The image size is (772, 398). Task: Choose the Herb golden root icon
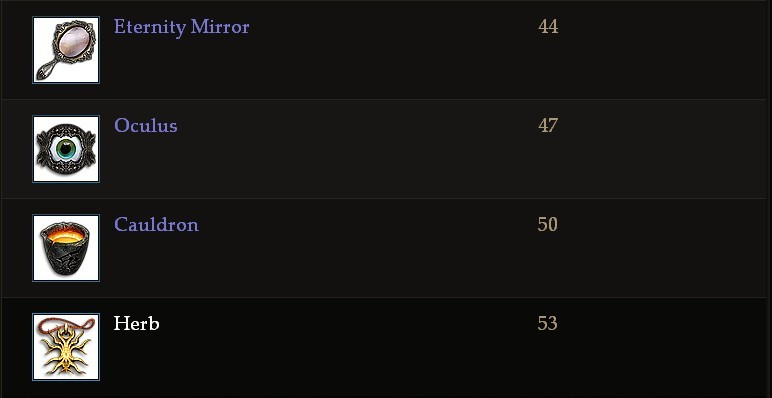[66, 347]
